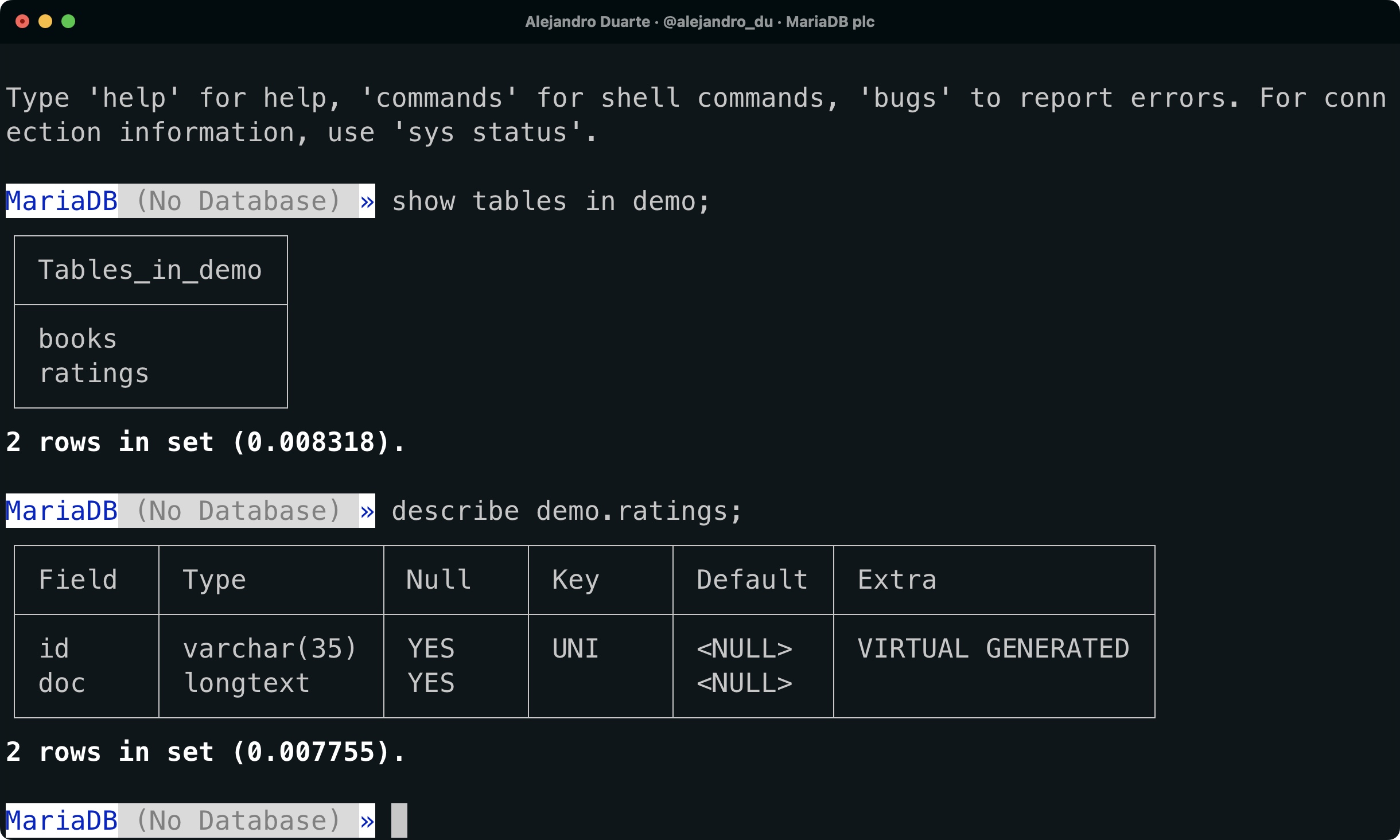Select the 'ratings' table row

click(x=94, y=374)
